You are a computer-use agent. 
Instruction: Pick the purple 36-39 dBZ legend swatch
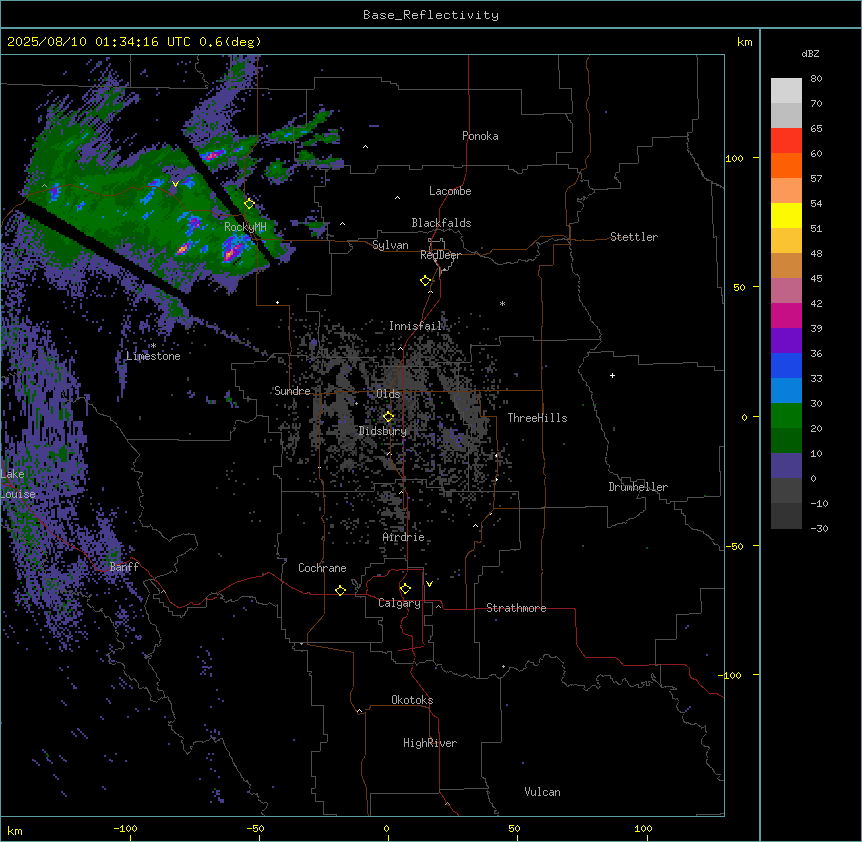786,341
